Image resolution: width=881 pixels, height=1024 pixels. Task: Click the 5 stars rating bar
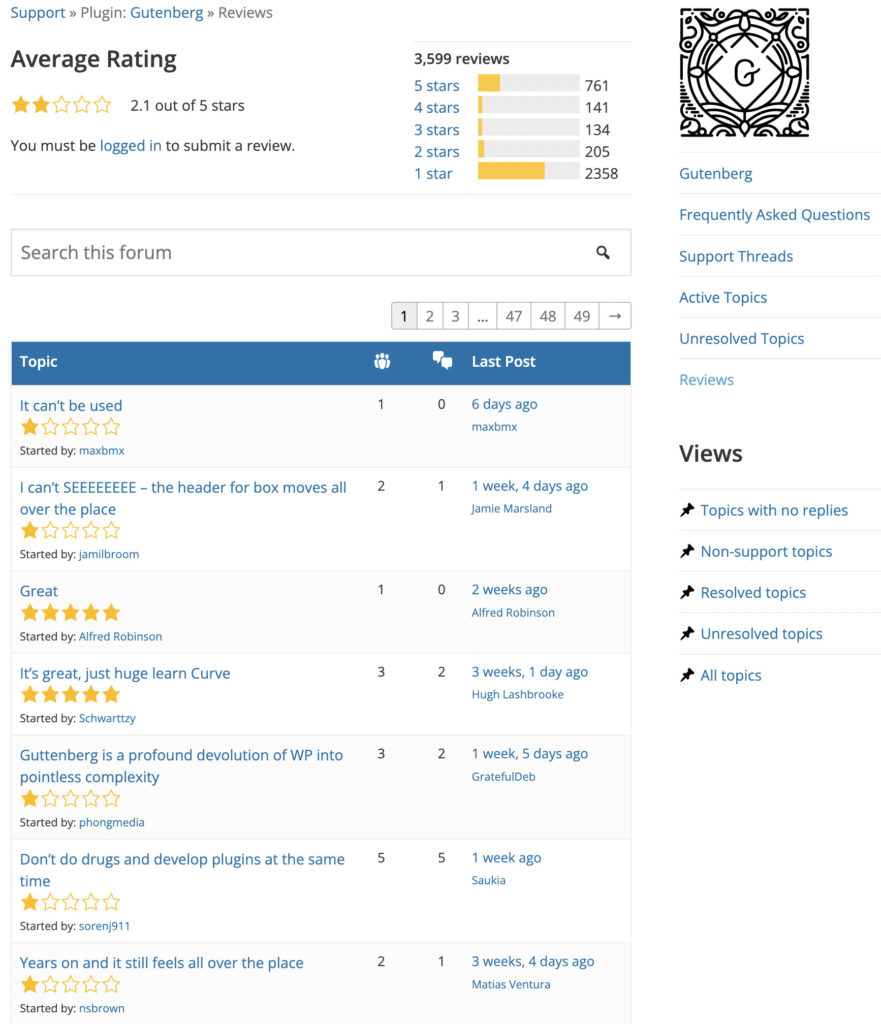point(527,86)
